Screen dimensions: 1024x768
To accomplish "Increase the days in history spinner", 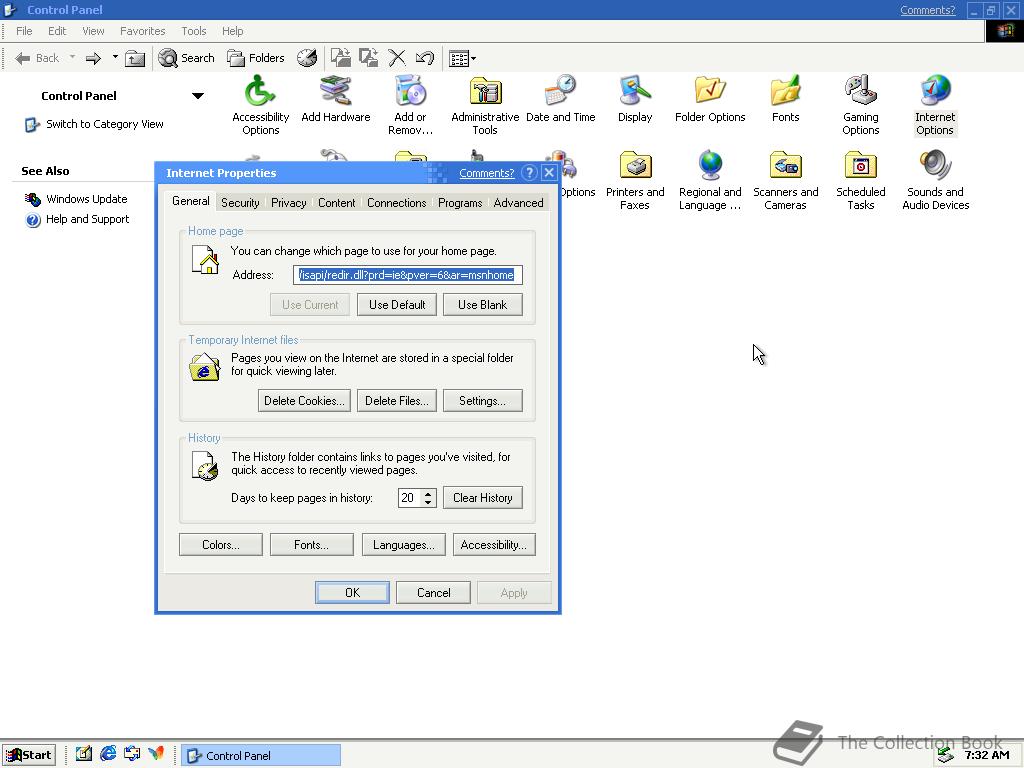I will [428, 494].
